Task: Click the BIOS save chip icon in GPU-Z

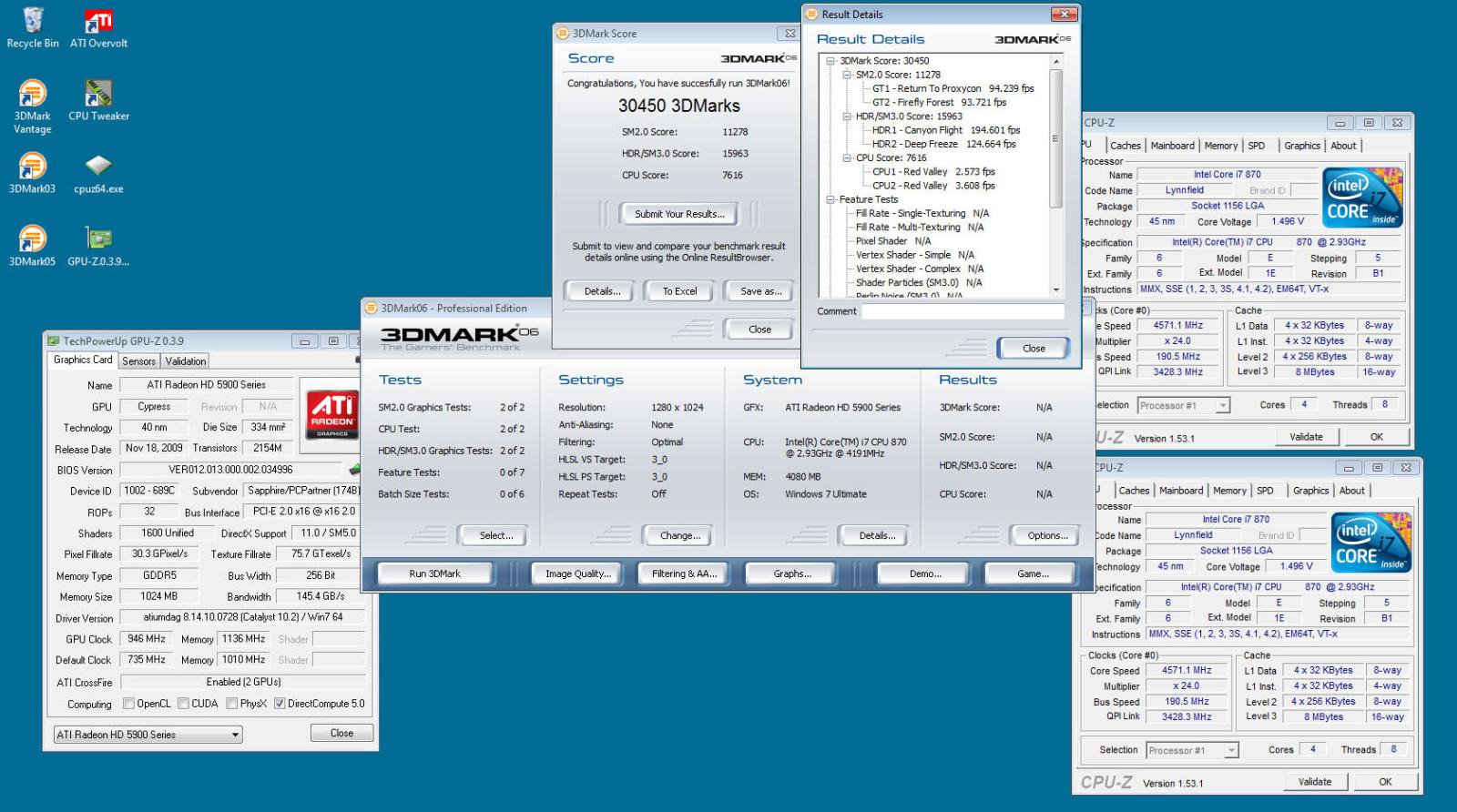Action: point(355,470)
